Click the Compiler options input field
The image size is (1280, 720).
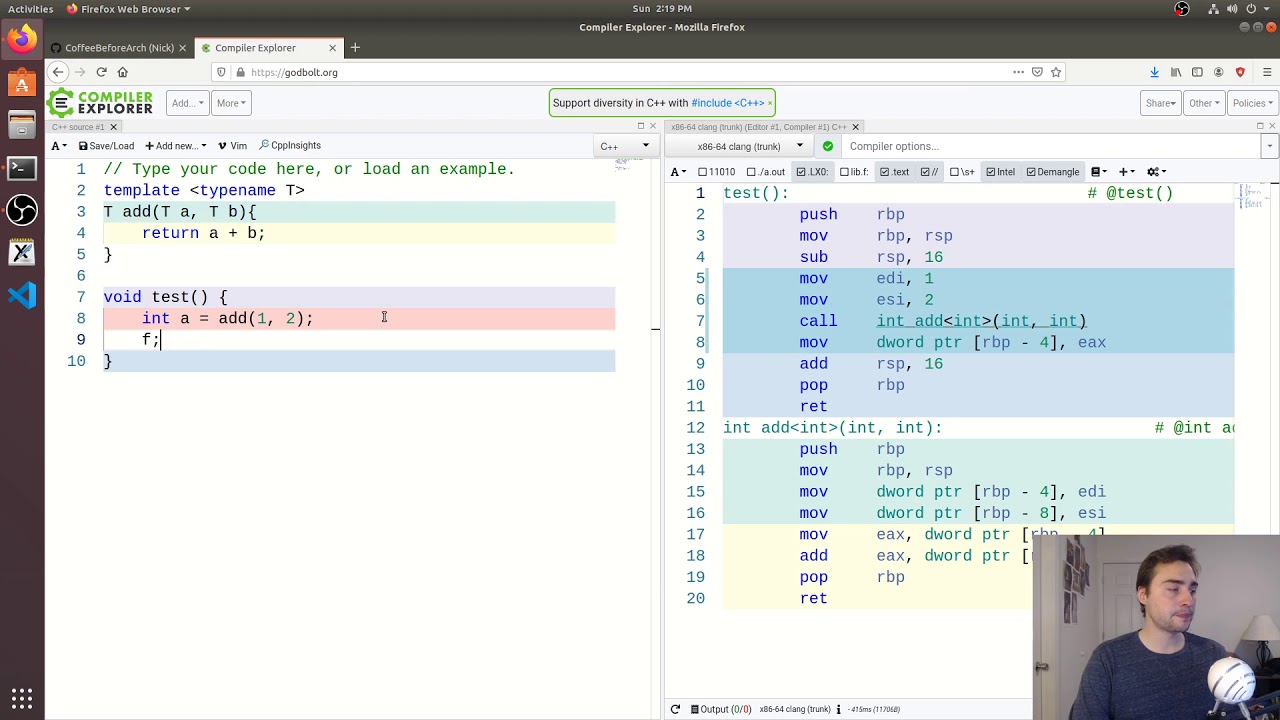click(x=1052, y=146)
